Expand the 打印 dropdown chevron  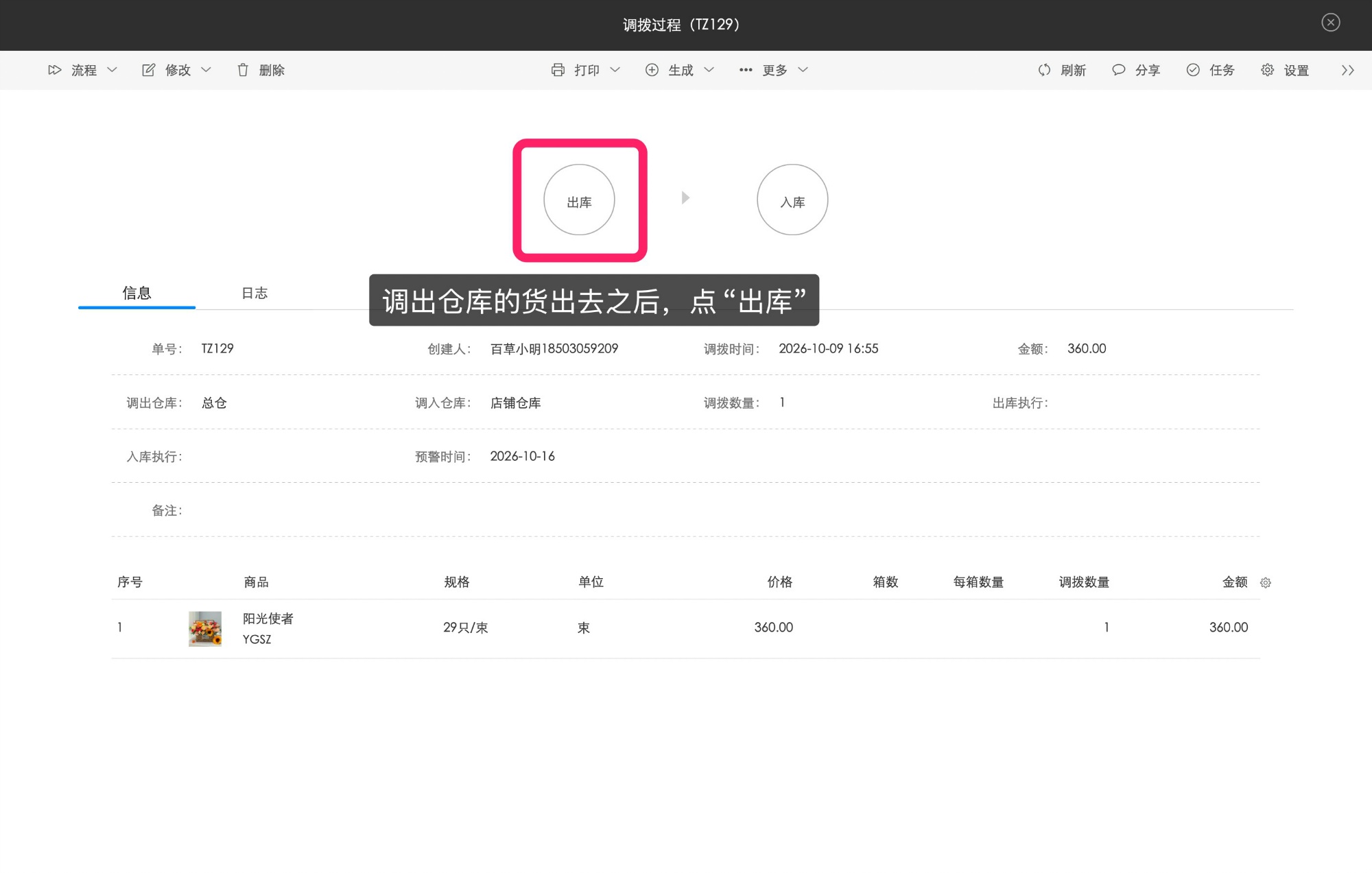click(615, 70)
